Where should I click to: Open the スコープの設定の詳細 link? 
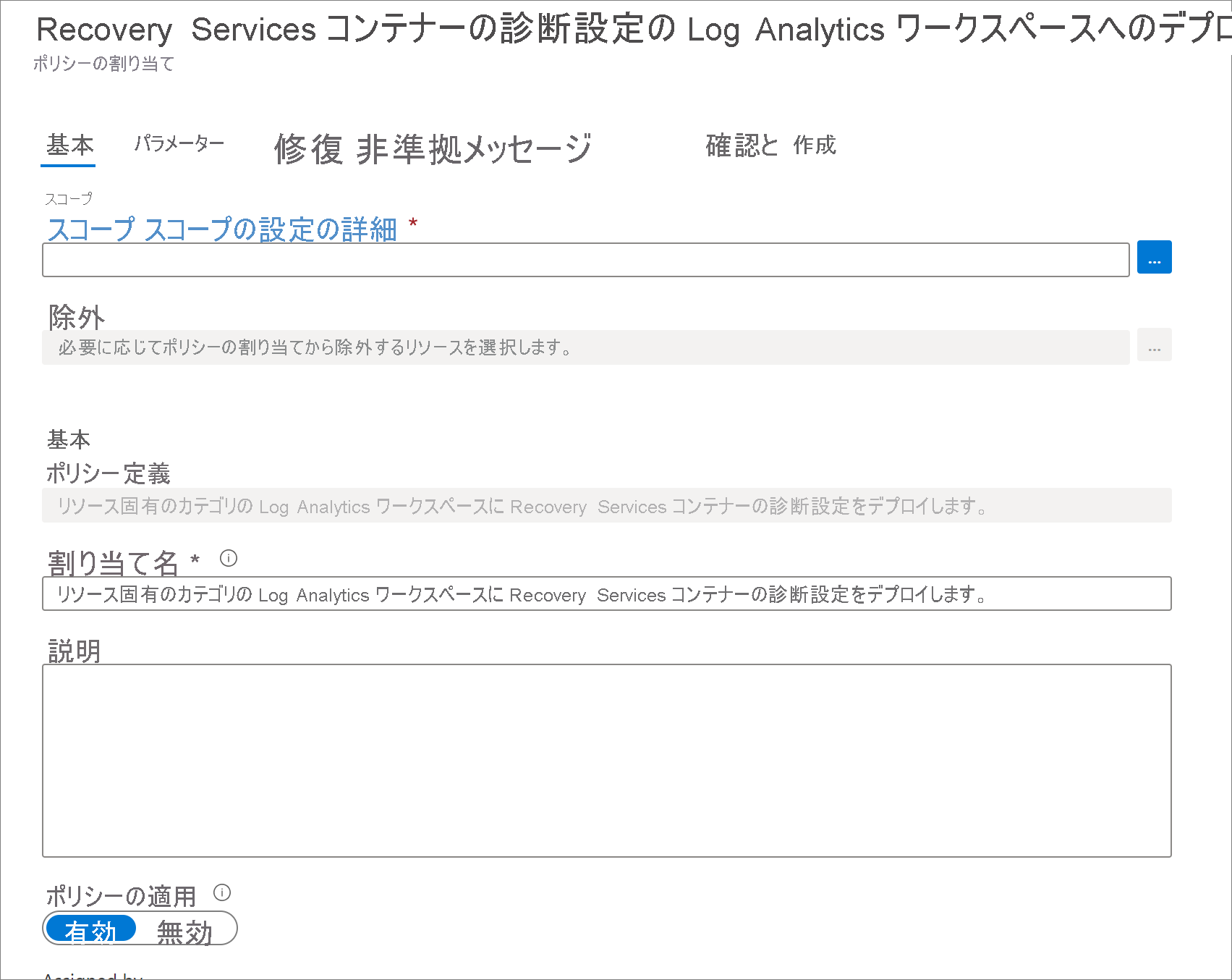[x=271, y=229]
